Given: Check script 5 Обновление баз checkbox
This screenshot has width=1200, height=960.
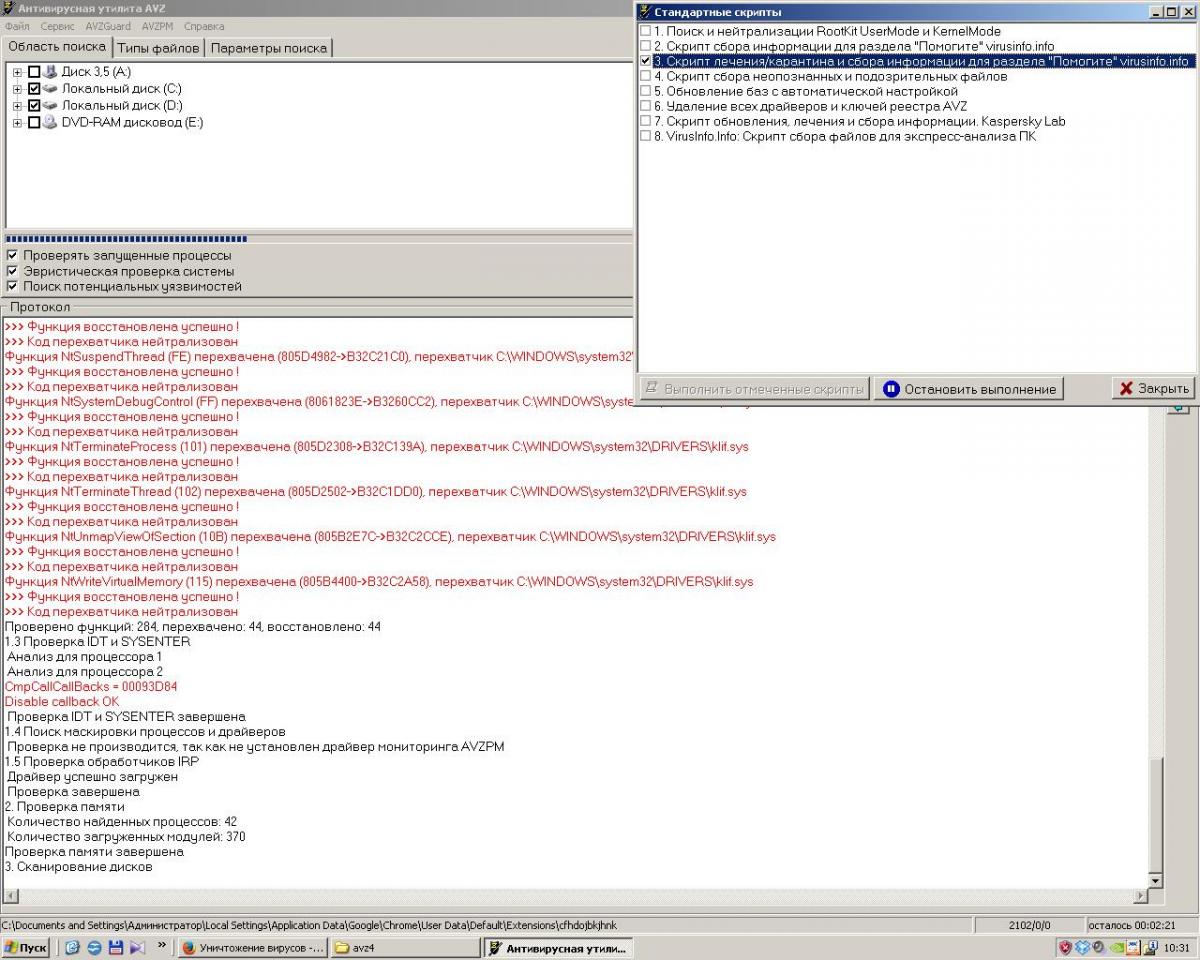Looking at the screenshot, I should coord(645,91).
